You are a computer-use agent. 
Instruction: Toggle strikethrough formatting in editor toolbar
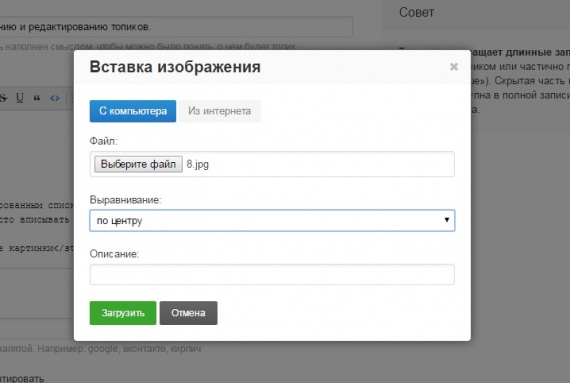(3, 98)
